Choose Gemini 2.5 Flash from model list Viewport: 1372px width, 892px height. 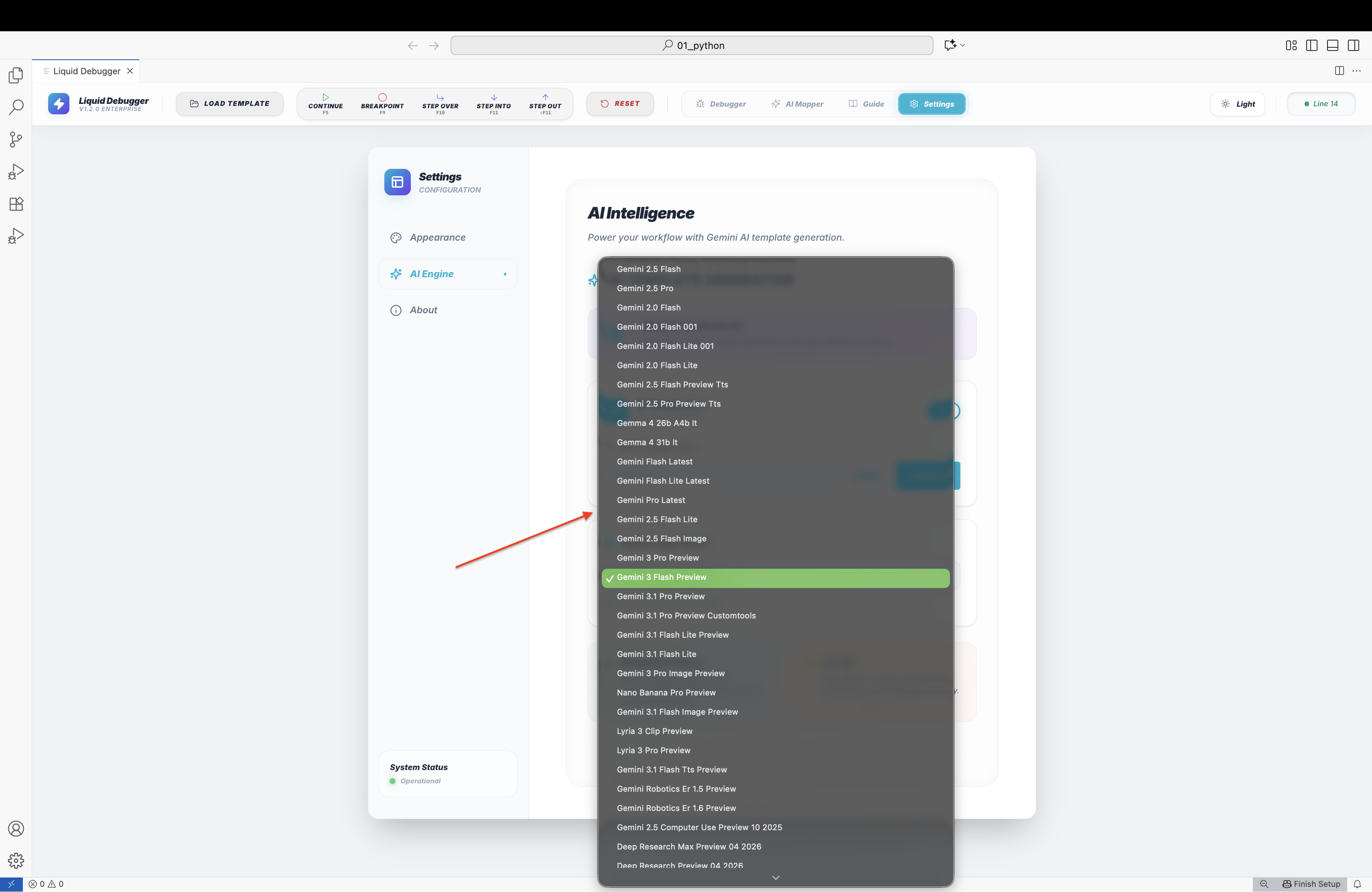775,269
